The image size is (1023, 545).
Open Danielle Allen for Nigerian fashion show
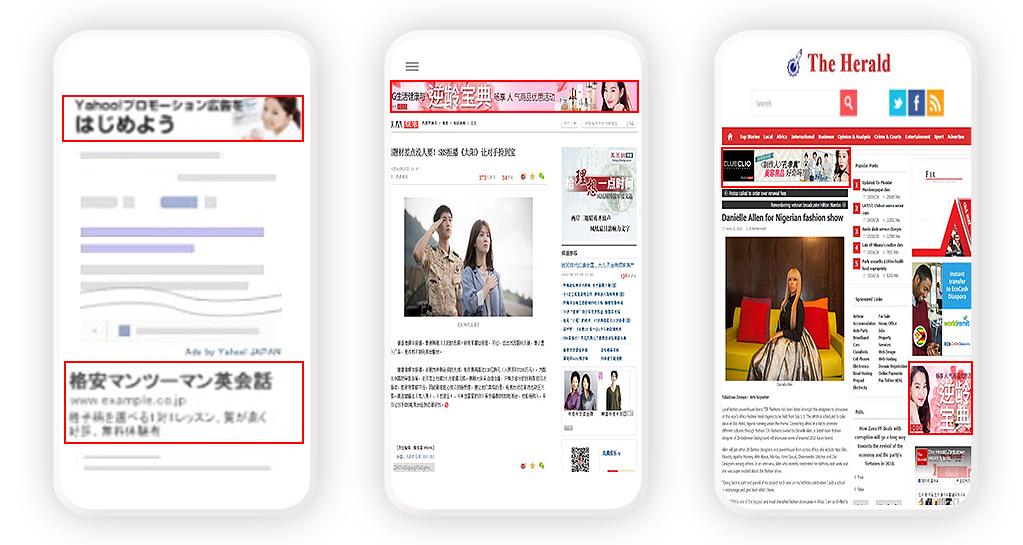pos(782,217)
